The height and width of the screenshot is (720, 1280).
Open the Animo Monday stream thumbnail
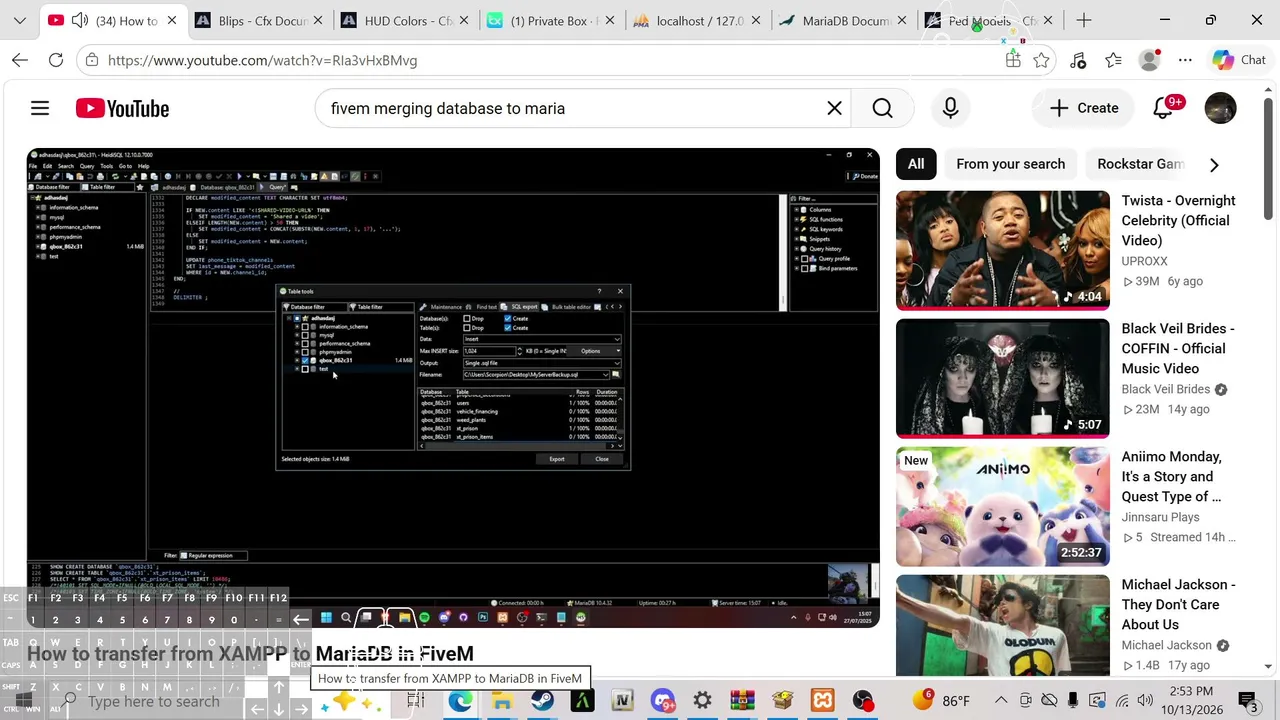coord(1003,506)
